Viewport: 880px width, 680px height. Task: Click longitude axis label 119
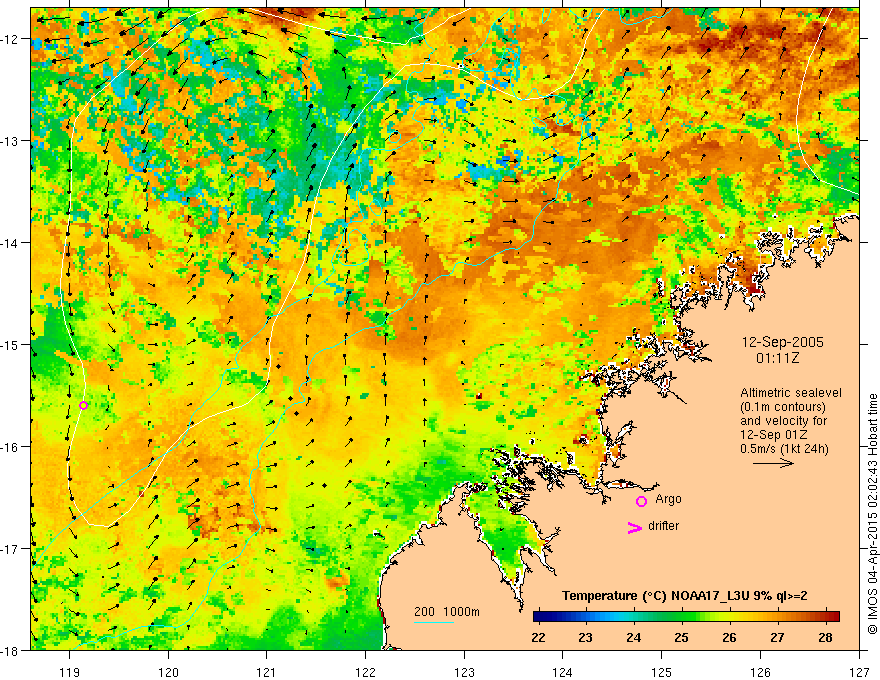pyautogui.click(x=70, y=672)
